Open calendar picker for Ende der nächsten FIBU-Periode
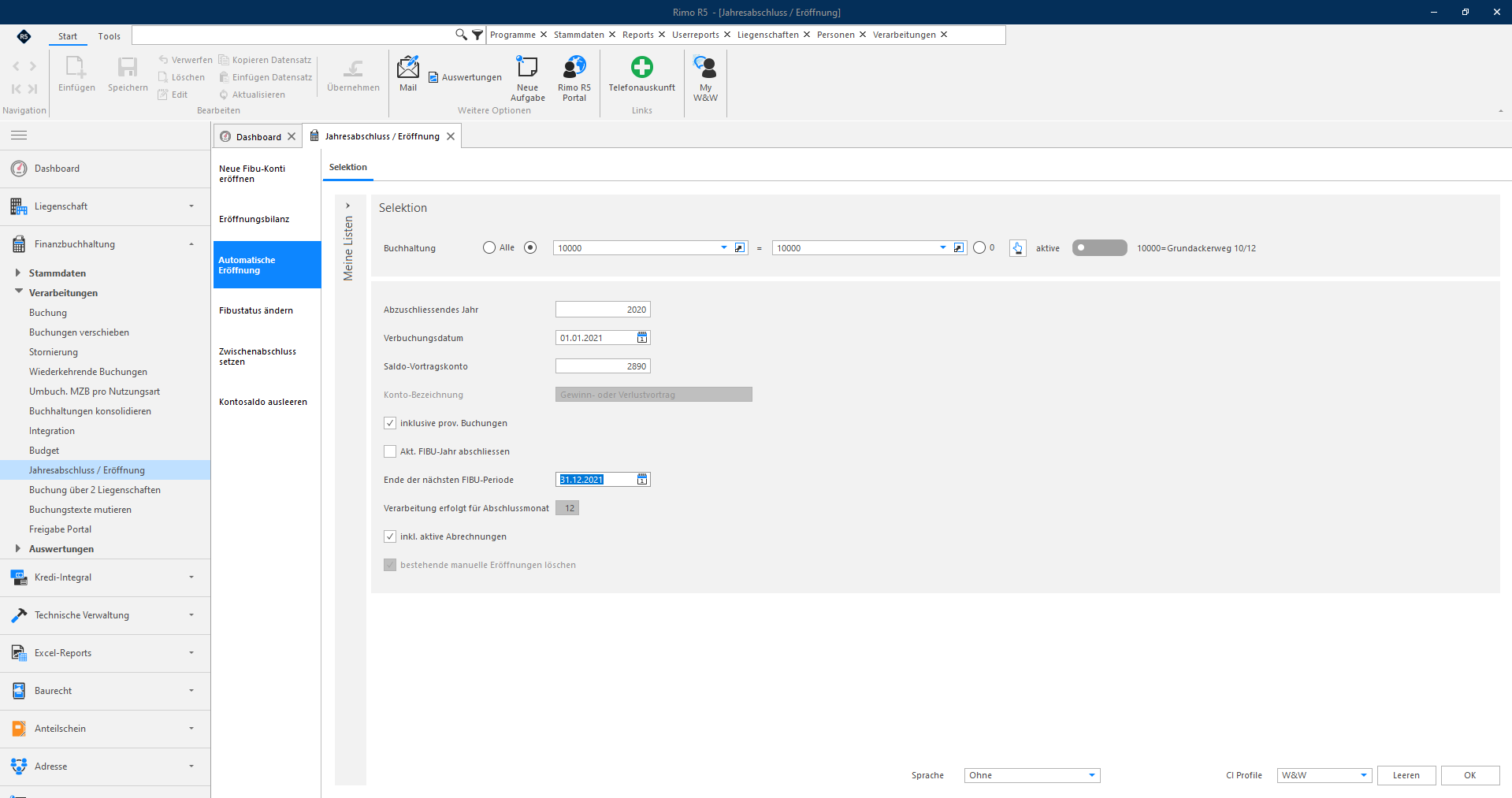The image size is (1512, 798). [642, 480]
